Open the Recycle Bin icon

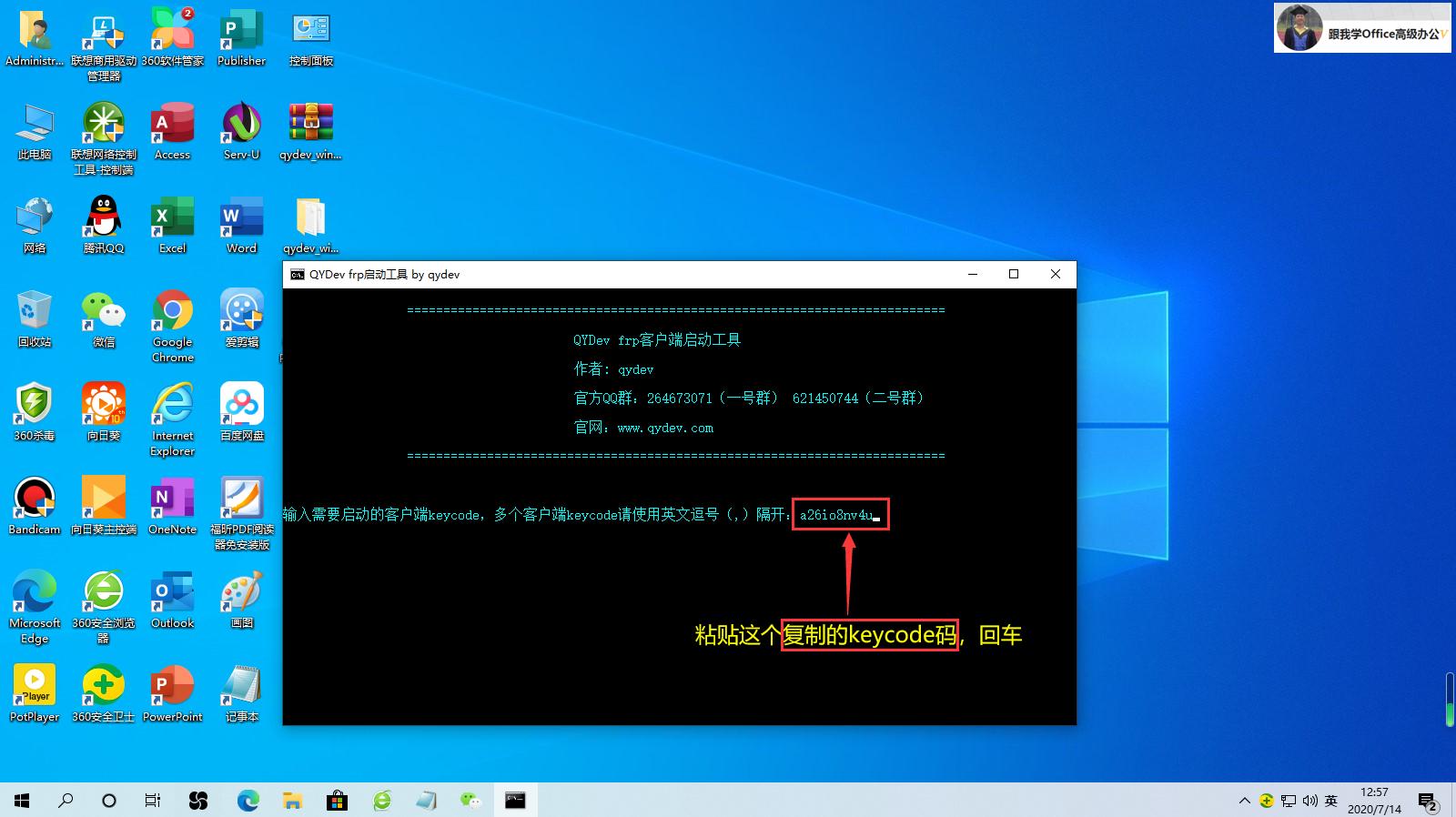pos(35,319)
